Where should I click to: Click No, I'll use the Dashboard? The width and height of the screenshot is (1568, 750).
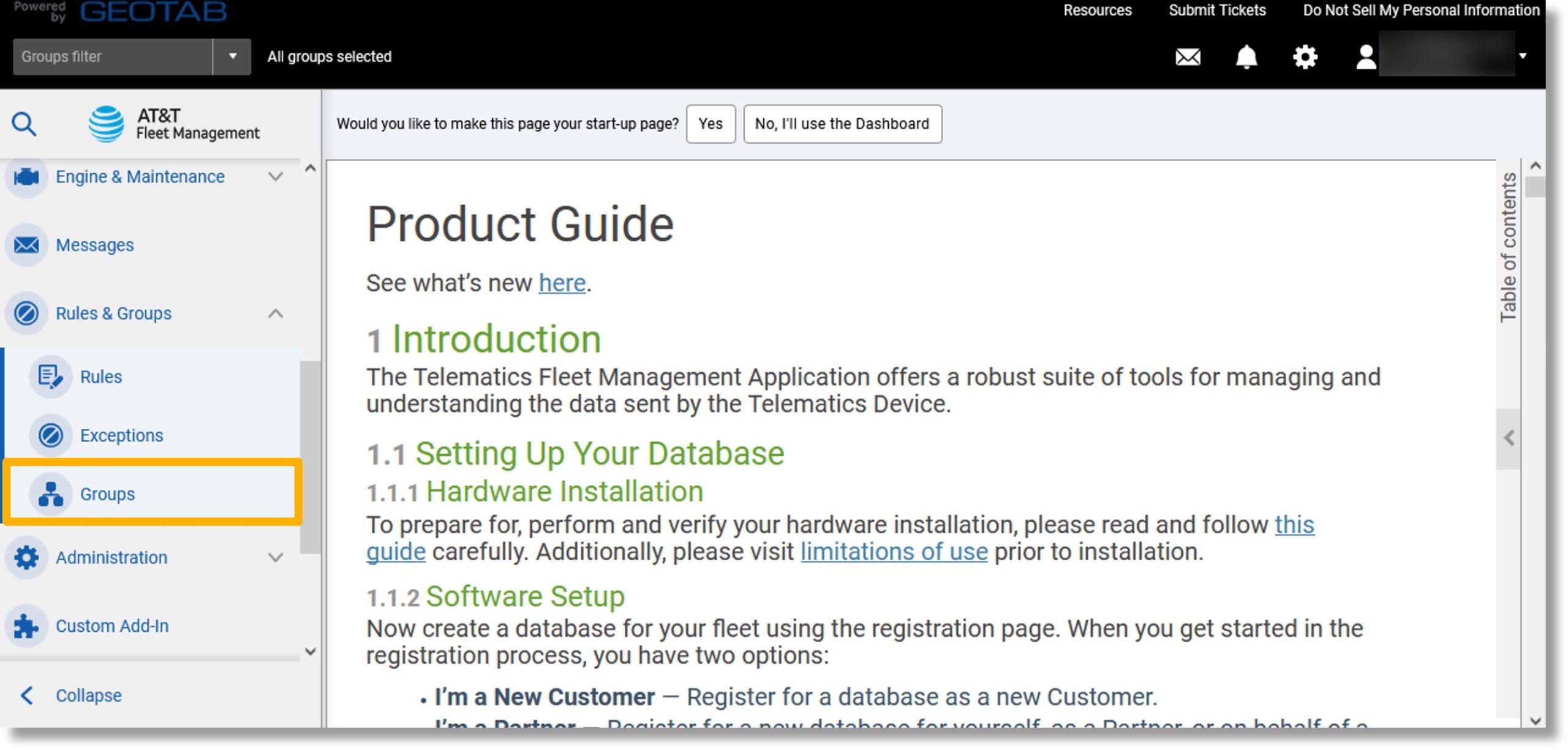tap(842, 124)
